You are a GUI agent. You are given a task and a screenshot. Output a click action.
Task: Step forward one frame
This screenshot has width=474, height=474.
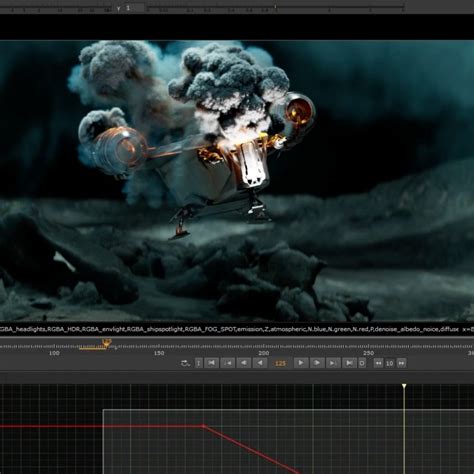(x=317, y=363)
